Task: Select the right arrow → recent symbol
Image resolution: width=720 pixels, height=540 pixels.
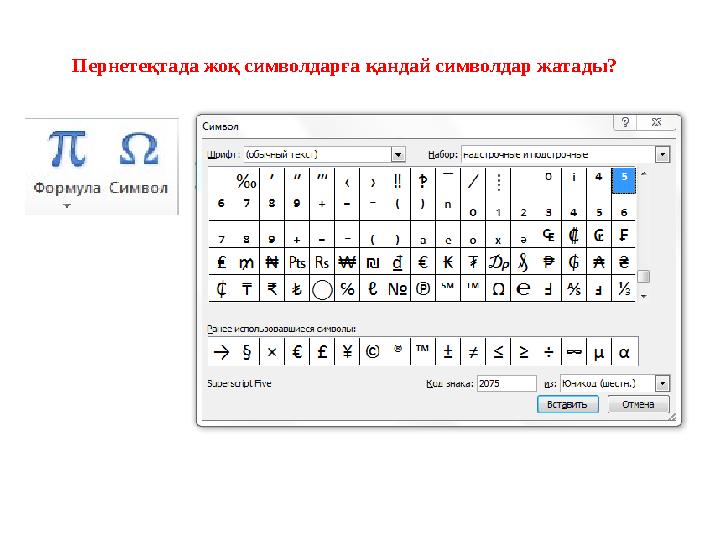Action: click(x=221, y=352)
